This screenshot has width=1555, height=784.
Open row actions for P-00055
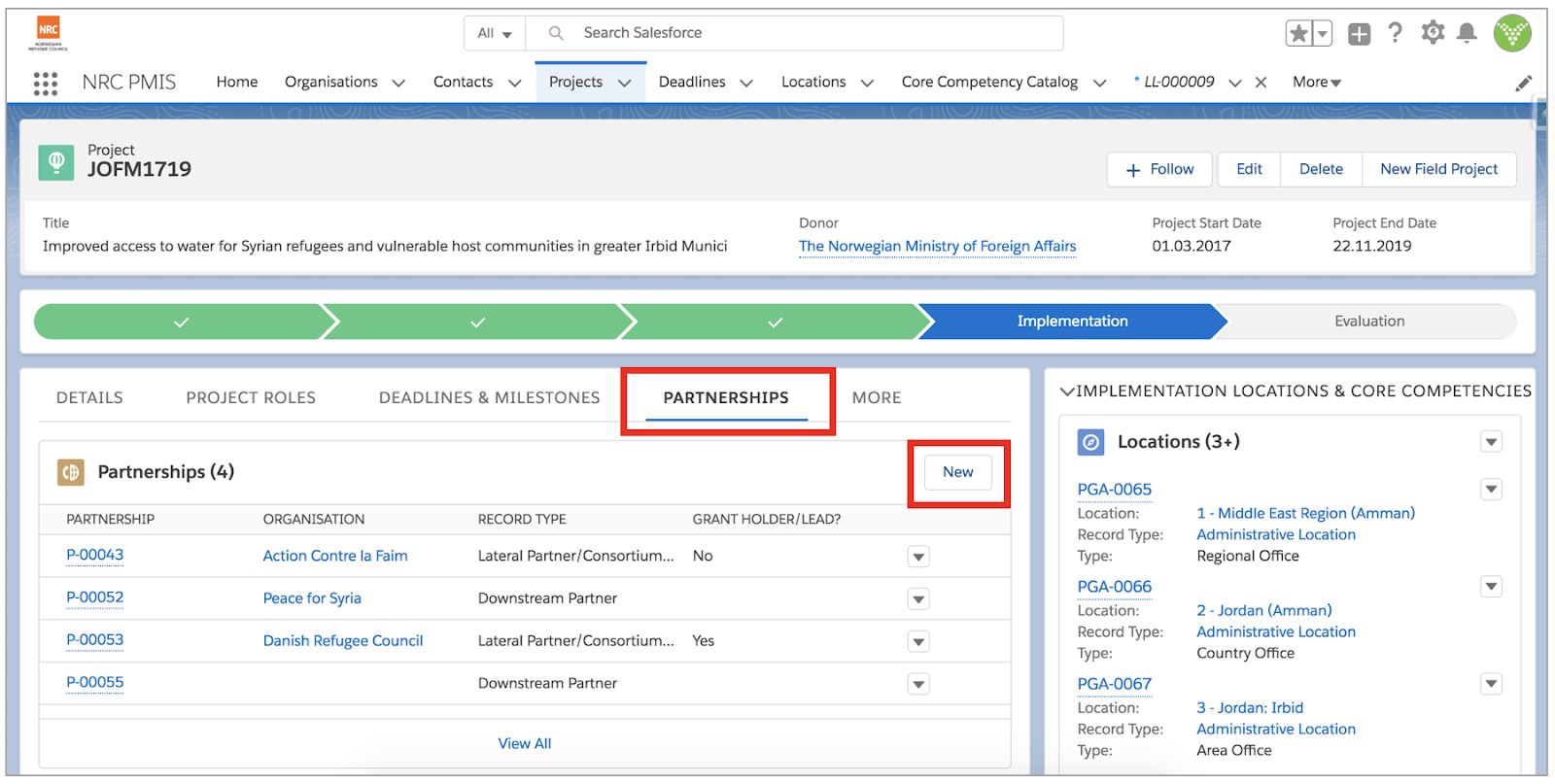click(918, 684)
